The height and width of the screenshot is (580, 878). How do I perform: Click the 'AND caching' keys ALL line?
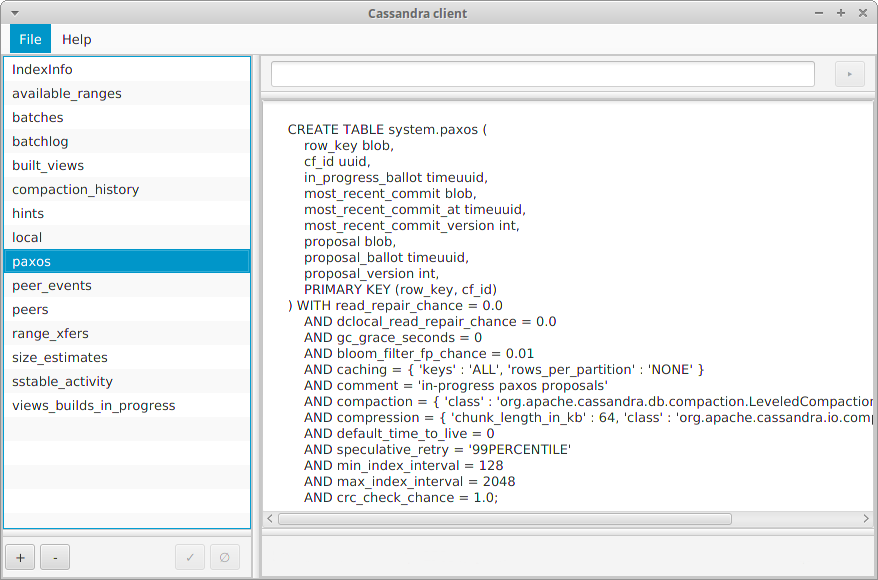click(x=504, y=369)
